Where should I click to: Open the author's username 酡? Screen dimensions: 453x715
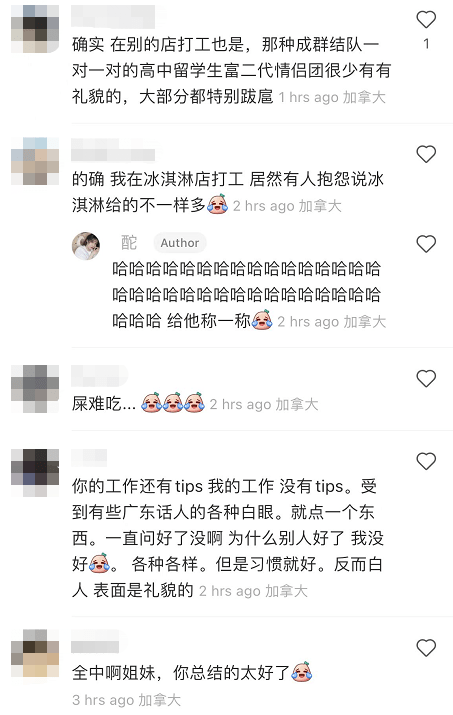(129, 243)
